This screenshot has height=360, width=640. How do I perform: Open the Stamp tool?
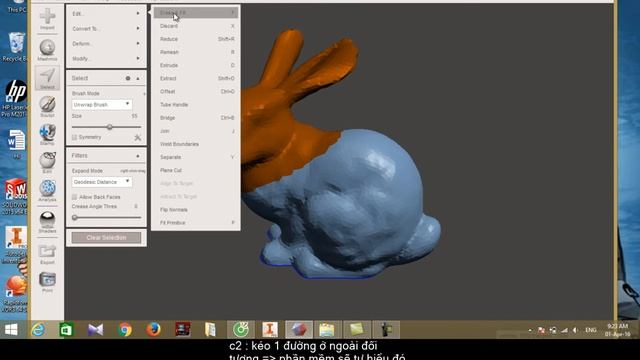[47, 134]
